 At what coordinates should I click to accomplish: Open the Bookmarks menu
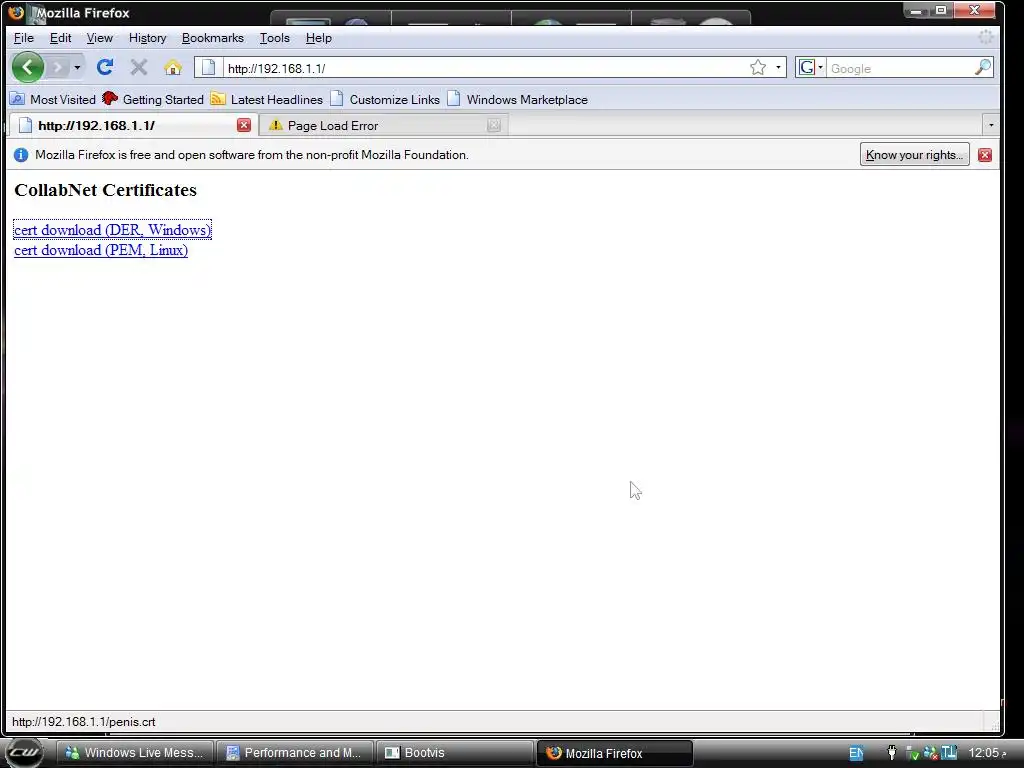pos(212,38)
